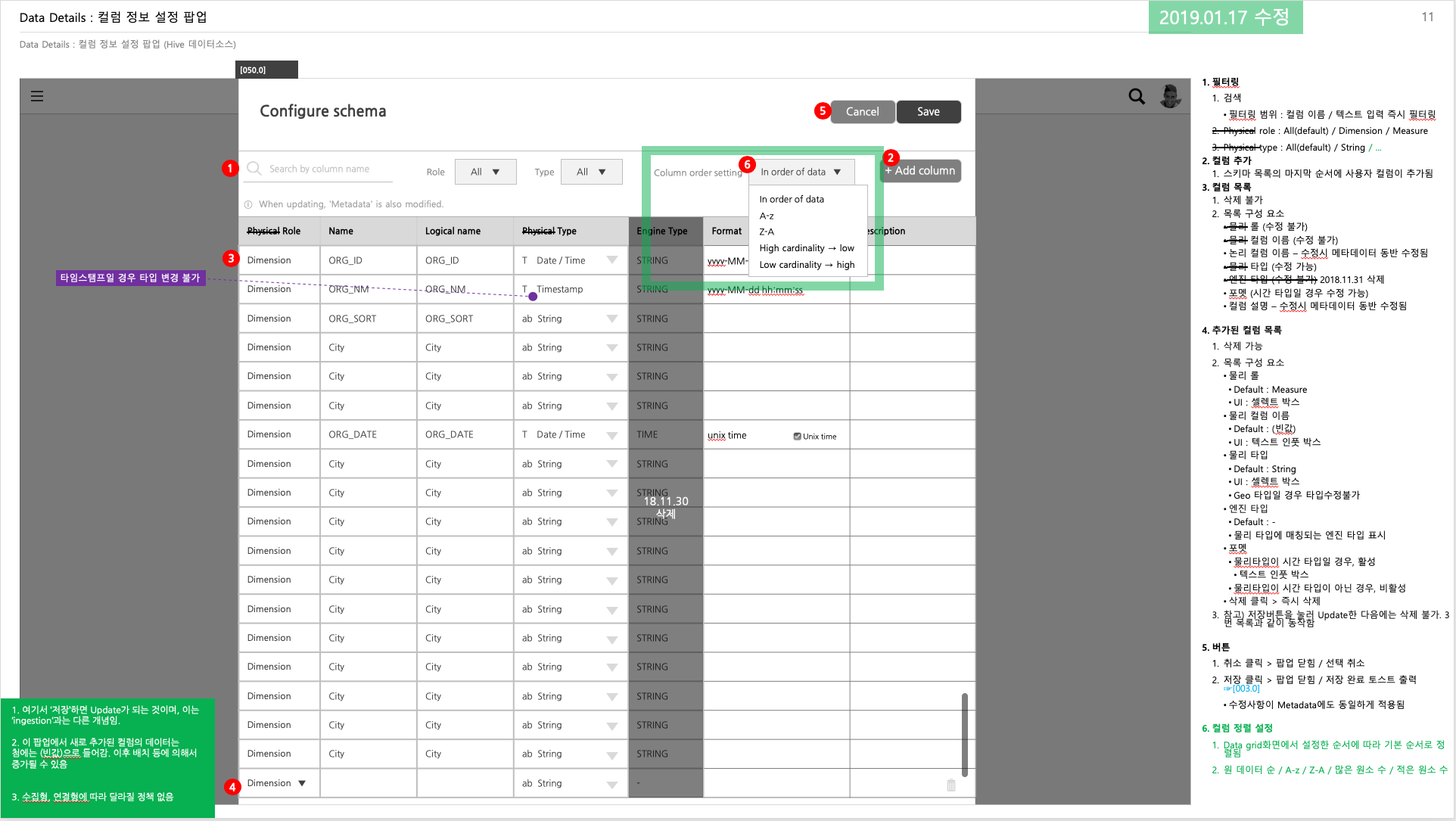
Task: Click the Cancel button
Action: click(x=863, y=111)
